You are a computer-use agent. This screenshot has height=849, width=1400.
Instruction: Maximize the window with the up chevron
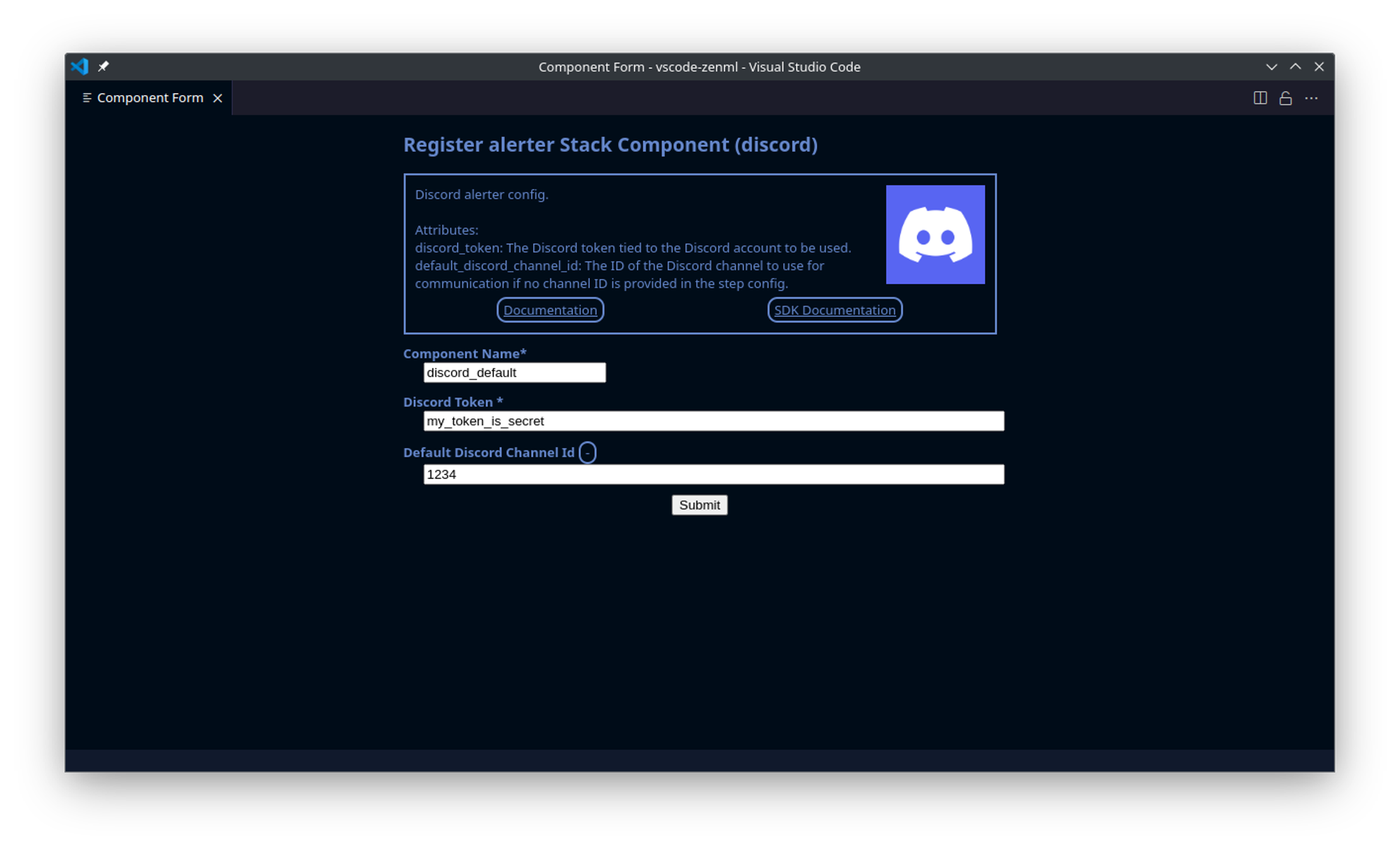click(1295, 66)
